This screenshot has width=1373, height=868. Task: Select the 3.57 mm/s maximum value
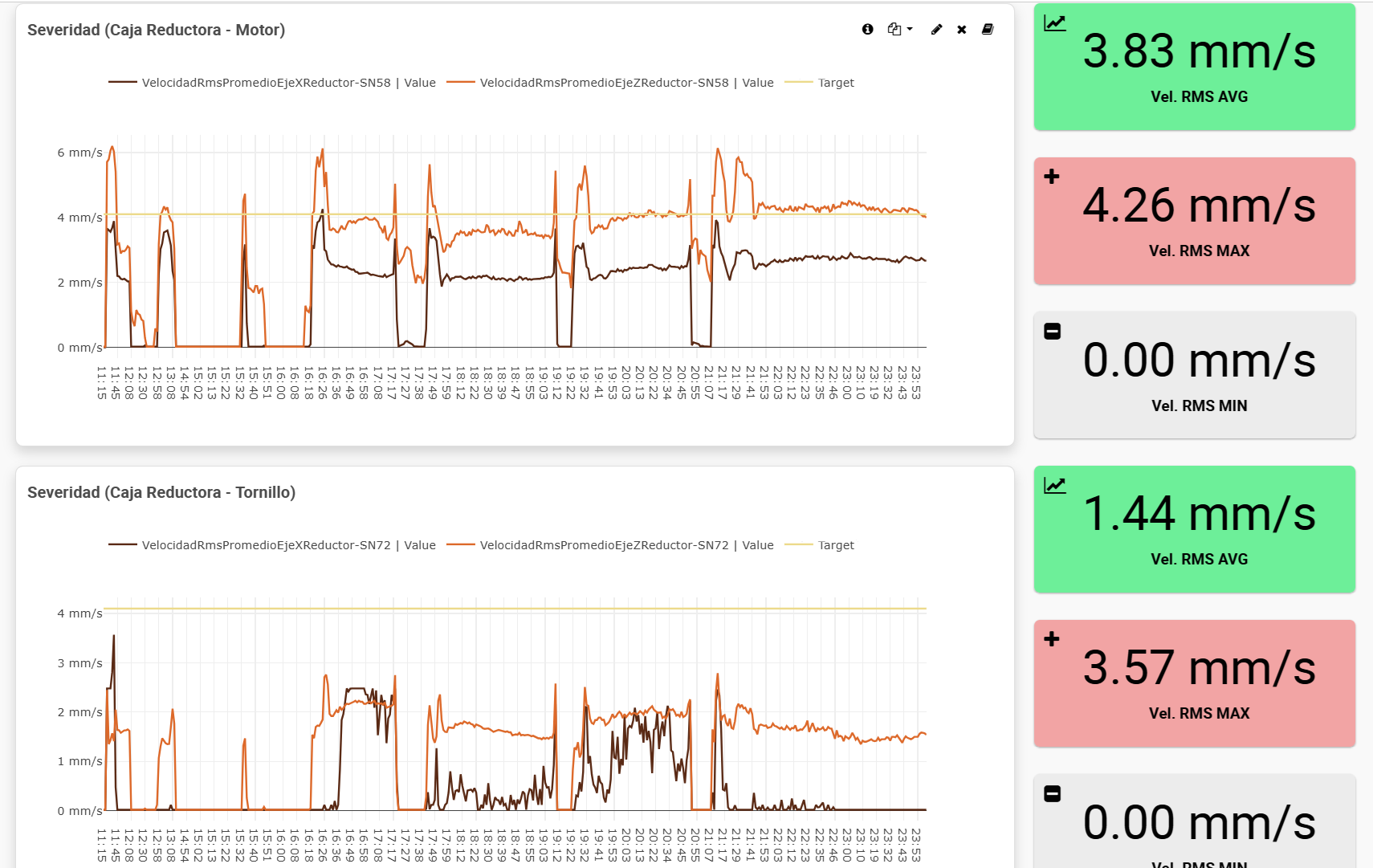1200,668
